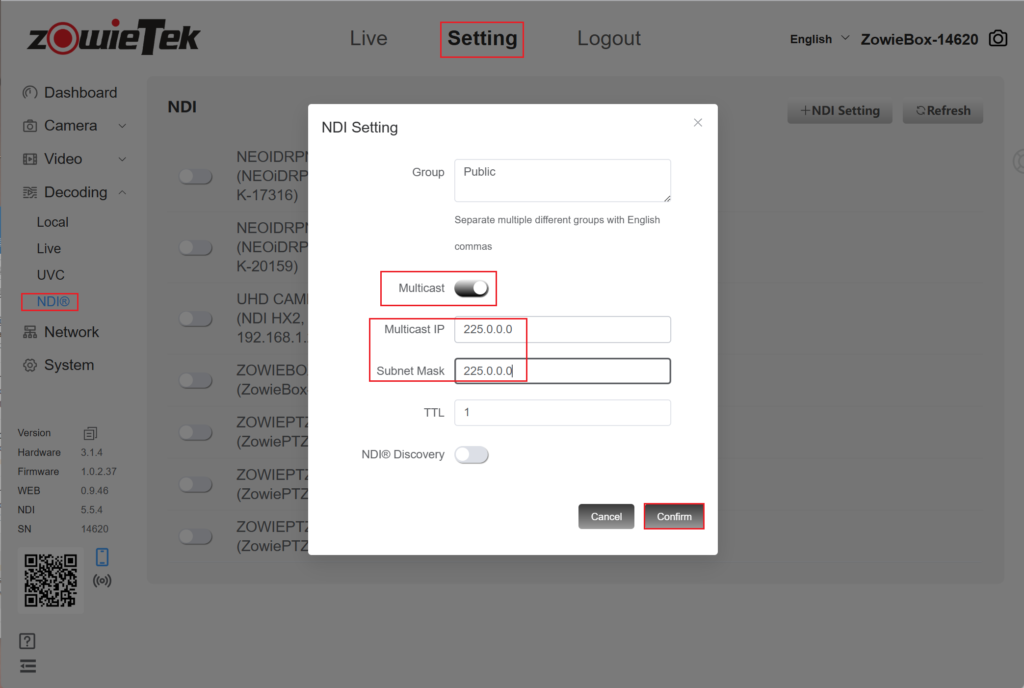Enable the NDI® Discovery switch
The width and height of the screenshot is (1024, 688).
(471, 455)
